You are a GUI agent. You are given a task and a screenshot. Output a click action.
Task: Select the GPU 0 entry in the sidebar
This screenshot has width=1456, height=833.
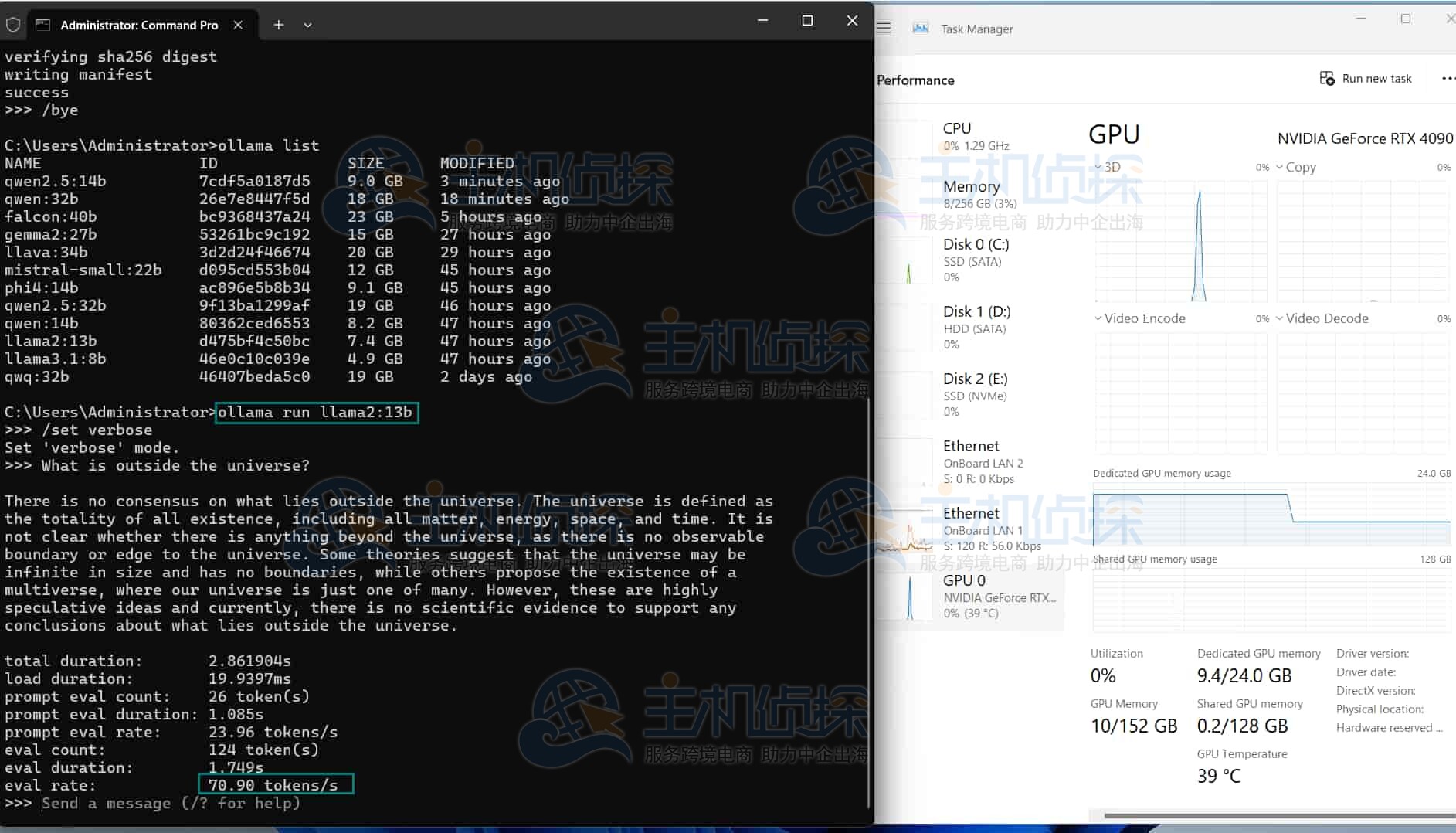click(964, 580)
